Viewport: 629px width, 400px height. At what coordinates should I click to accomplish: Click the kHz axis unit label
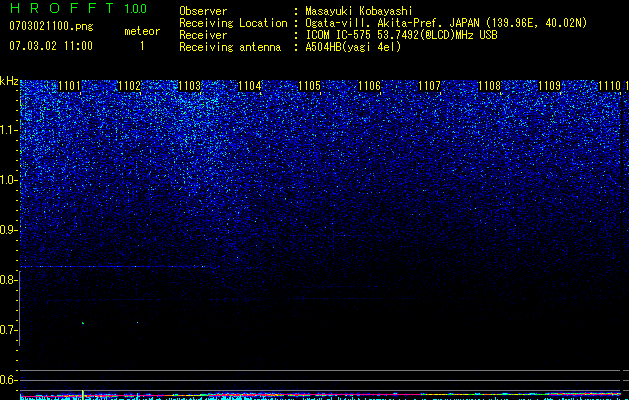(x=9, y=81)
